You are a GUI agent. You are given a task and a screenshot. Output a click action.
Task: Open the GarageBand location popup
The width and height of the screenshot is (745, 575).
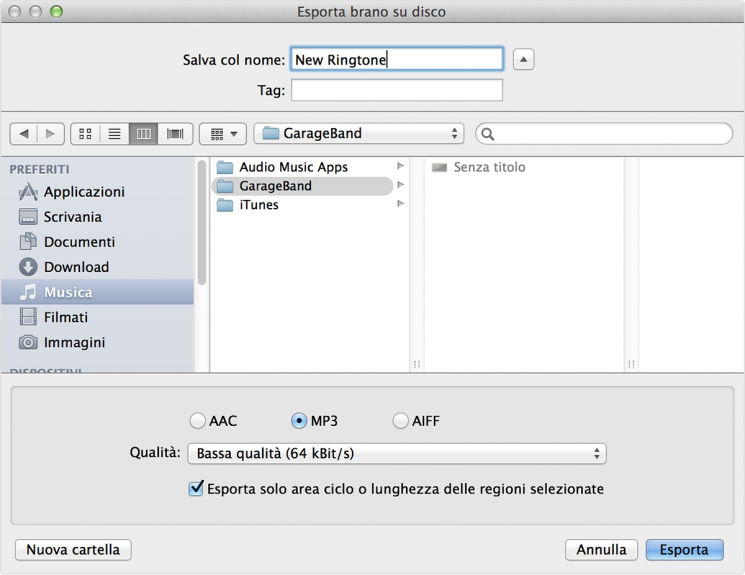[359, 134]
